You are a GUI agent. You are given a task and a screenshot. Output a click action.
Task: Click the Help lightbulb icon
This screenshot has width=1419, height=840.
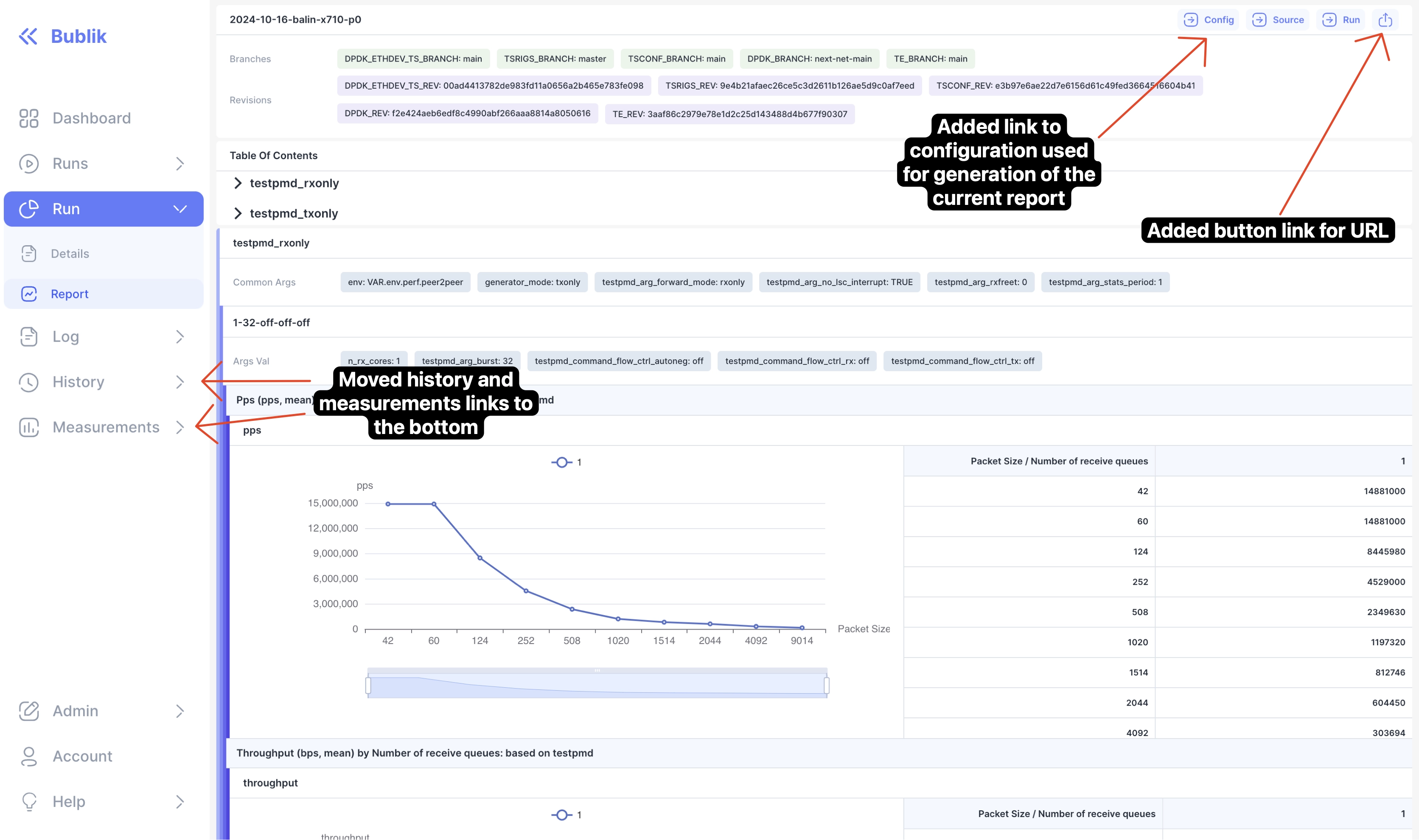(28, 801)
